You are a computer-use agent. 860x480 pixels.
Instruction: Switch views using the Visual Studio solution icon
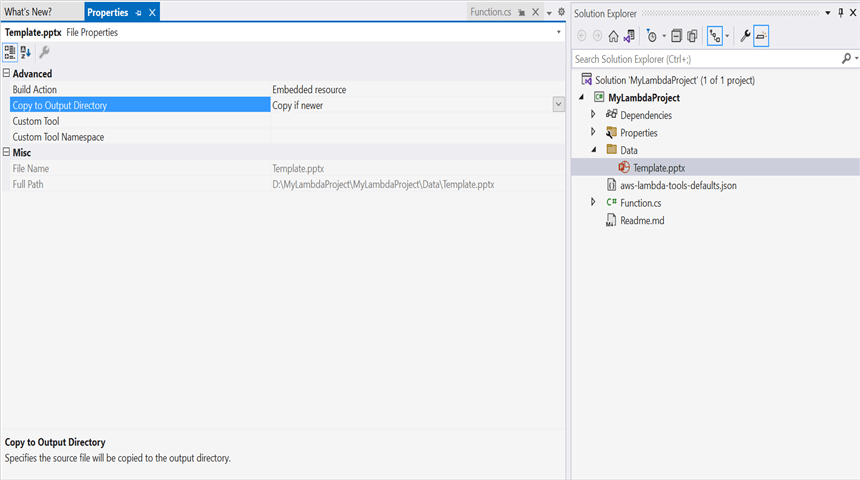tap(629, 36)
